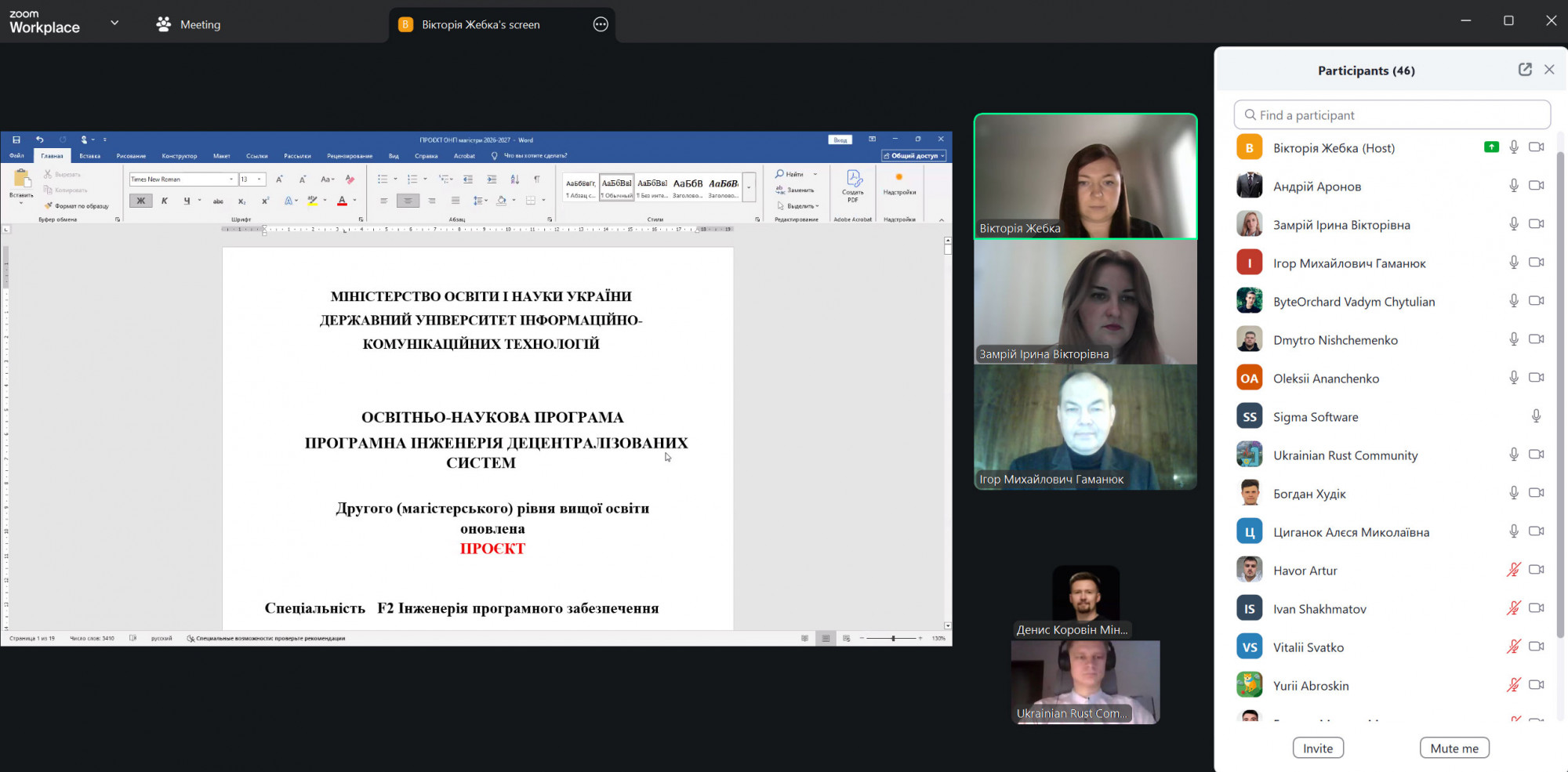Toggle the muted microphone for Havor Artur
Image resolution: width=1568 pixels, height=772 pixels.
pos(1513,570)
